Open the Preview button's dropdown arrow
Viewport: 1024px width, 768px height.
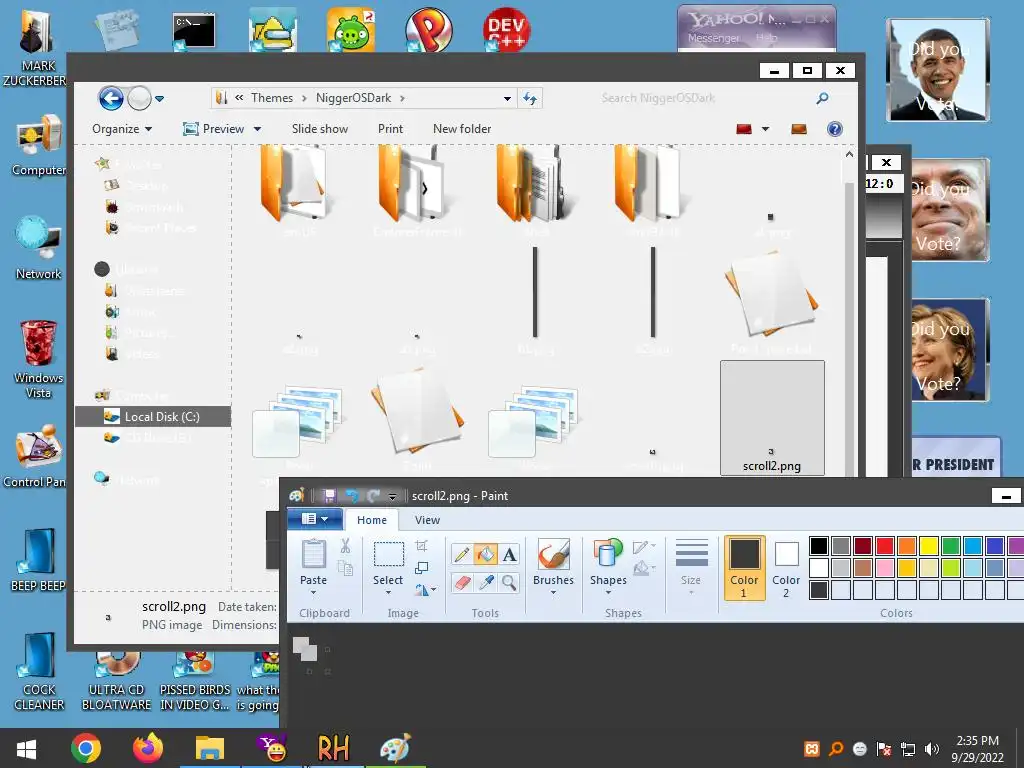tap(257, 129)
